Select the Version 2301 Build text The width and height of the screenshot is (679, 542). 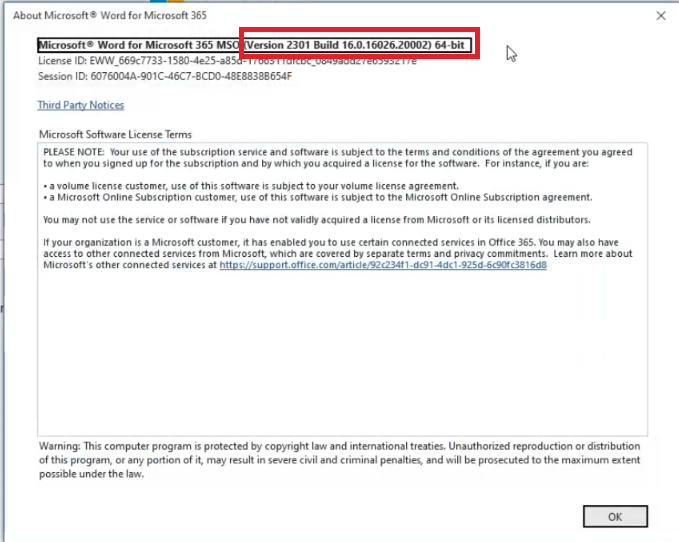354,45
